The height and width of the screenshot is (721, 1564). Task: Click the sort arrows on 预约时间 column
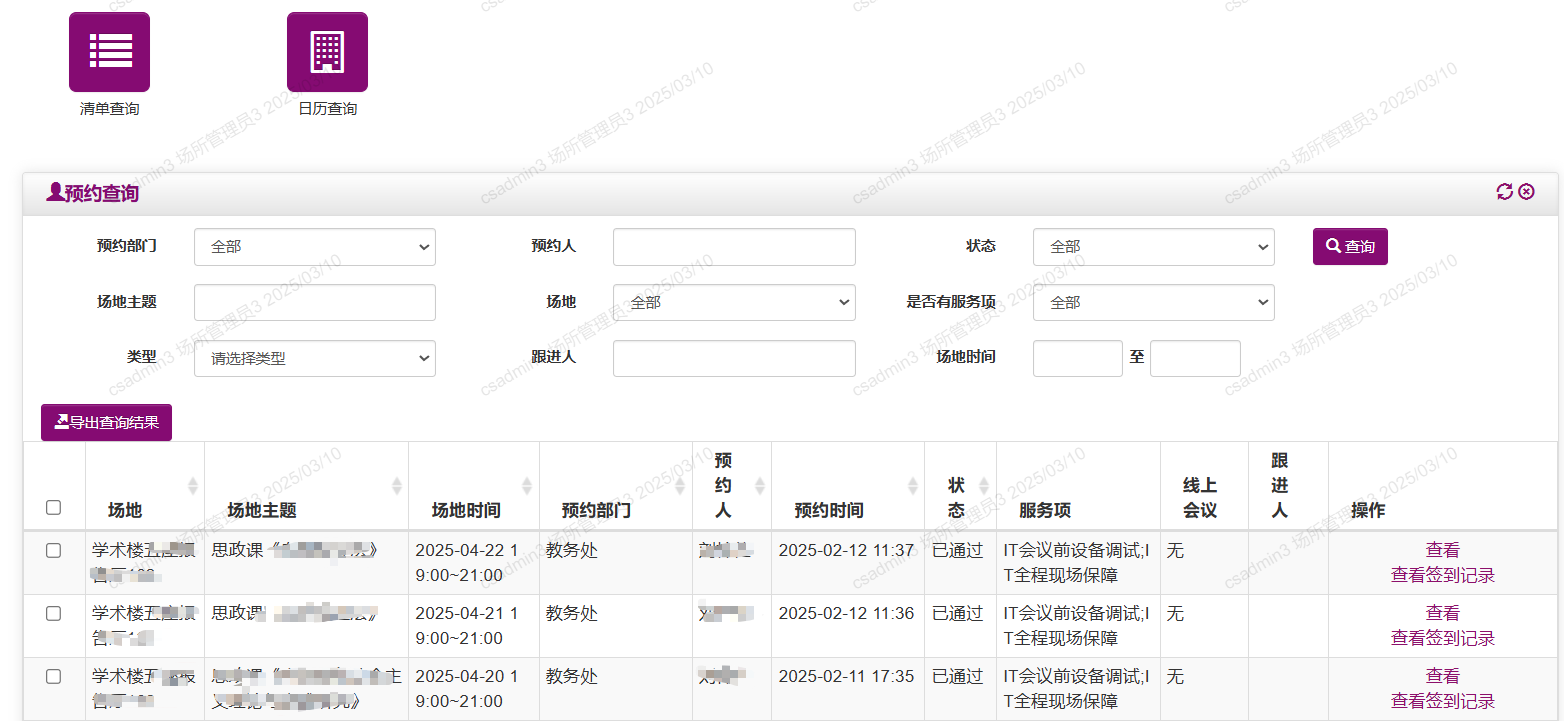(x=911, y=485)
